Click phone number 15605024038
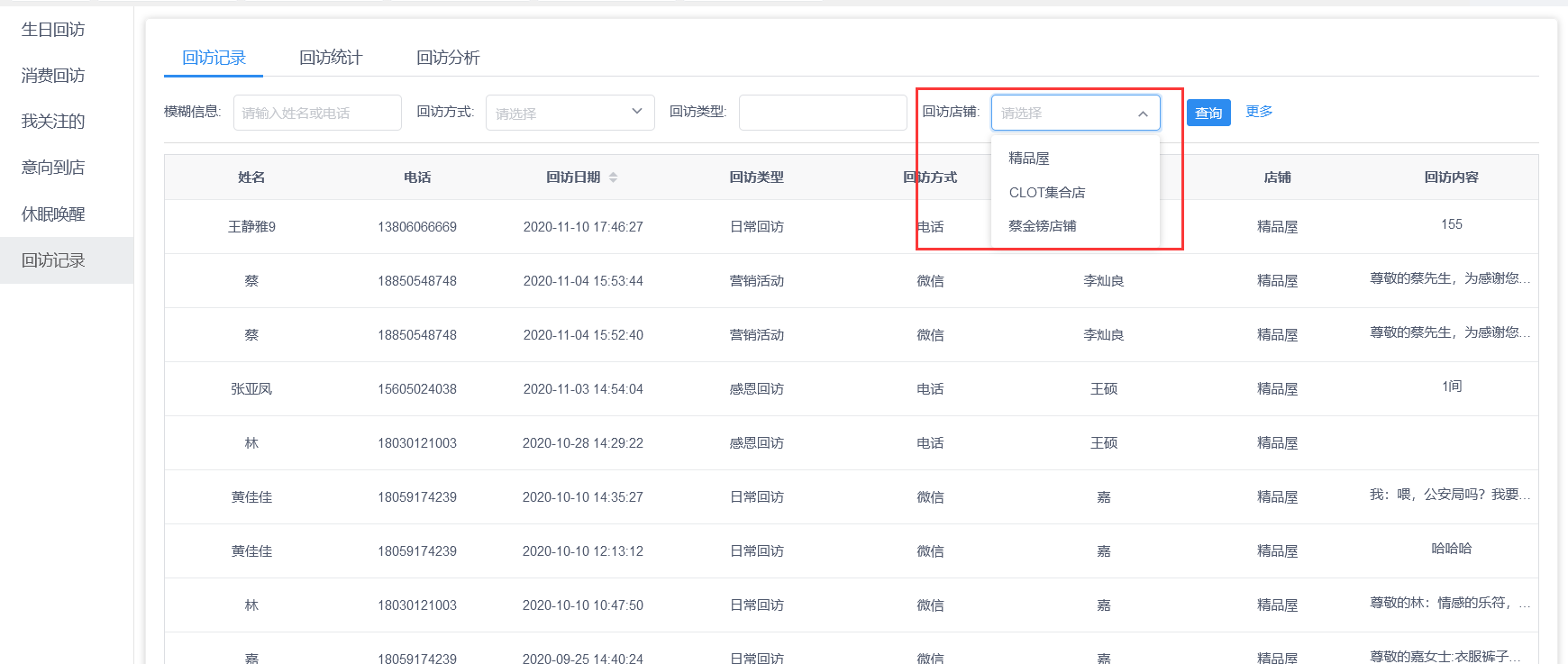1568x664 pixels. click(417, 389)
